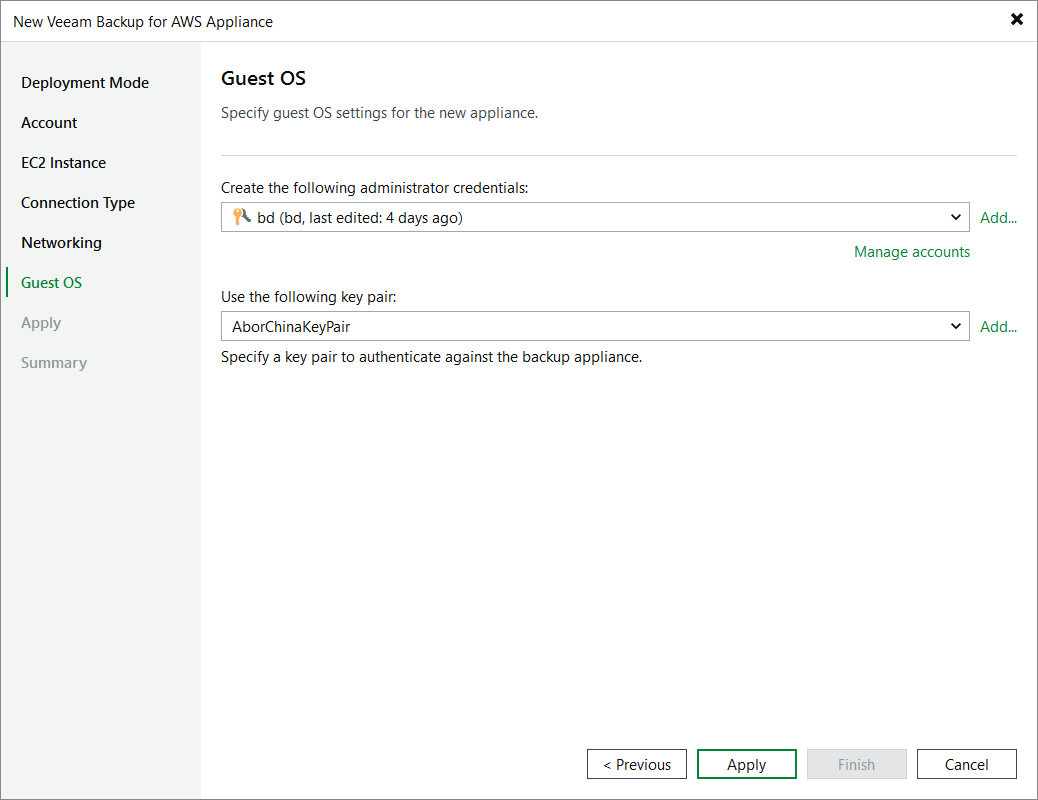1038x800 pixels.
Task: Select the Summary step in sidebar
Action: click(54, 363)
